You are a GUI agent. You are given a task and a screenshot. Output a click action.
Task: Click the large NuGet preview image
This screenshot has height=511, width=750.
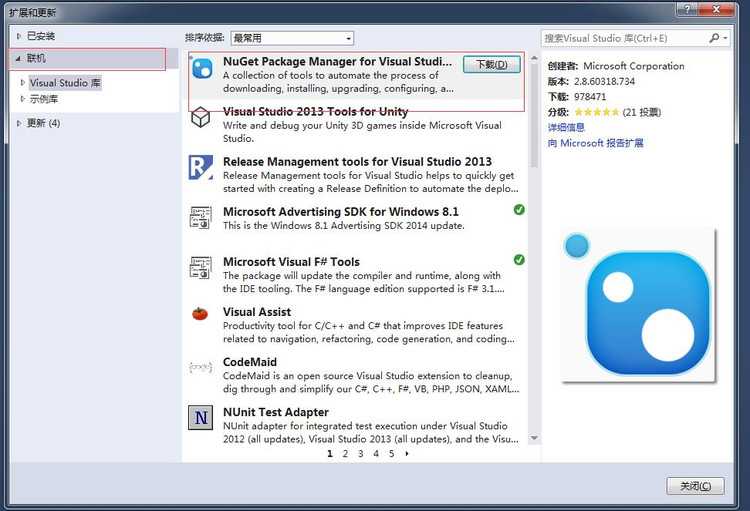(x=639, y=306)
